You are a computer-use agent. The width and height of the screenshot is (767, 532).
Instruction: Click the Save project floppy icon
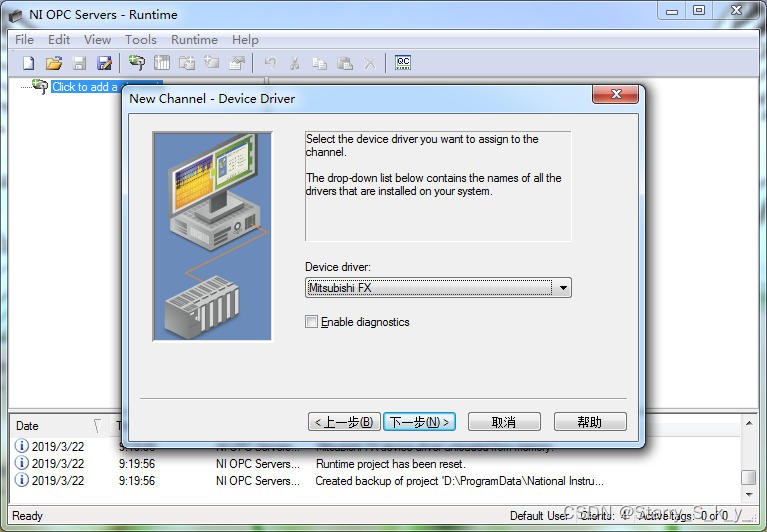pos(79,63)
